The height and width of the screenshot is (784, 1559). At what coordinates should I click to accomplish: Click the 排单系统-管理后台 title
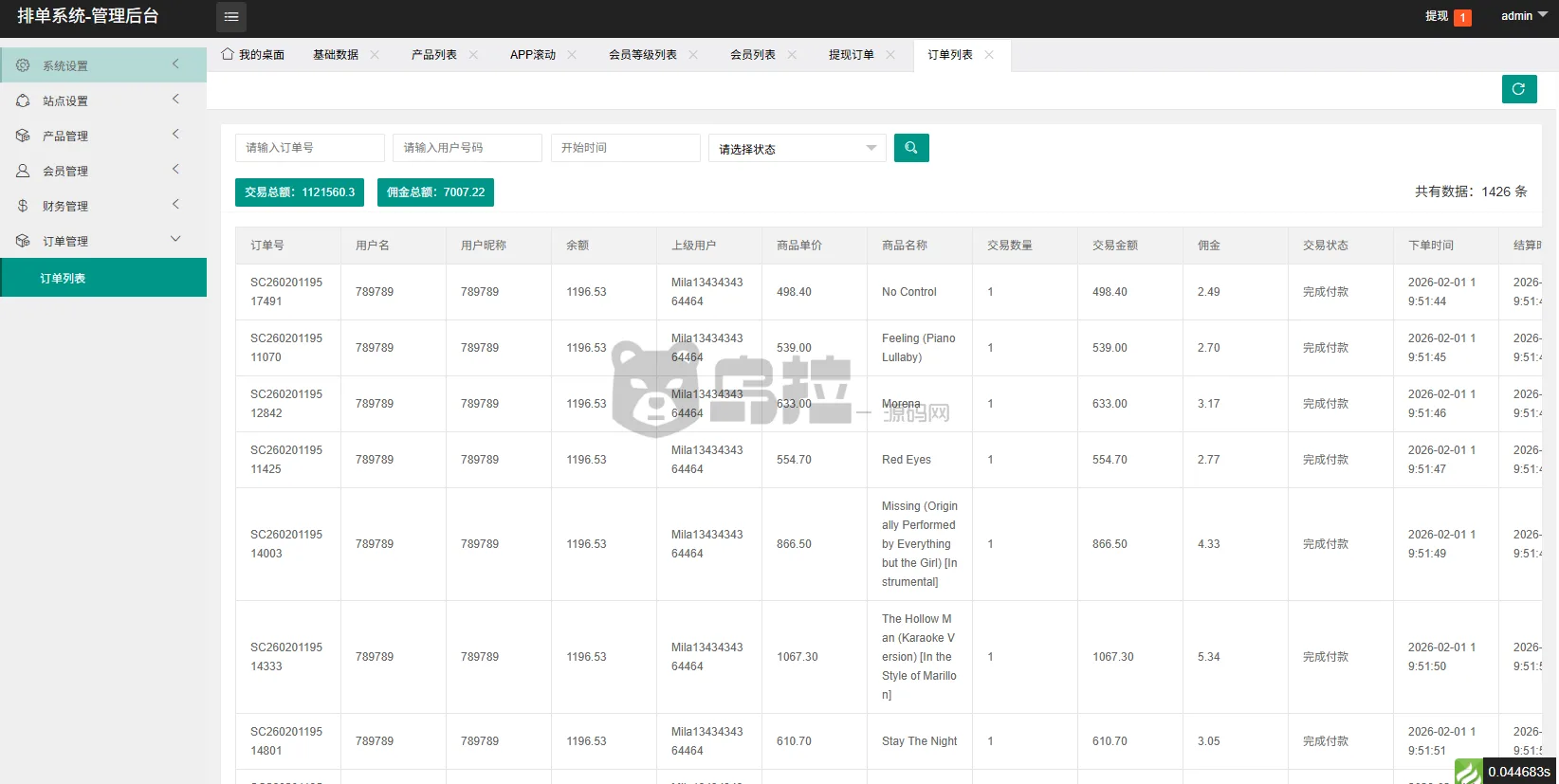pos(88,16)
